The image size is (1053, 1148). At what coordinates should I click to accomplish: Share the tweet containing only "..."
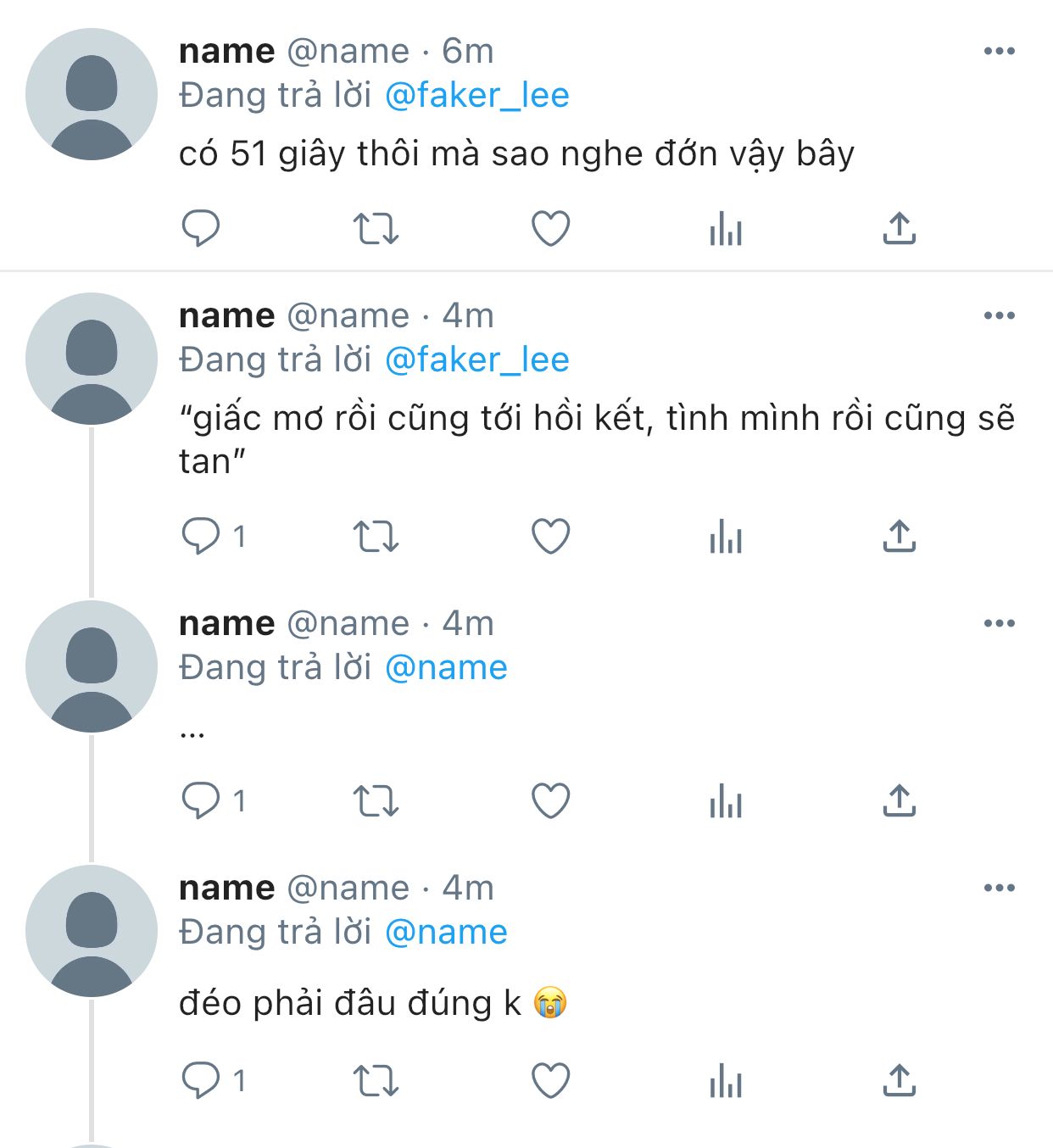point(899,800)
